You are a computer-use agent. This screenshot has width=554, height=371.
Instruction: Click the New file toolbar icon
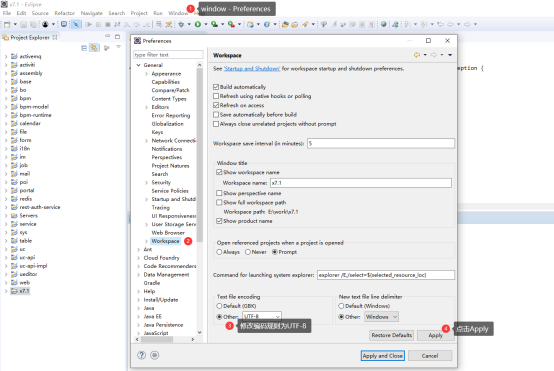point(7,24)
